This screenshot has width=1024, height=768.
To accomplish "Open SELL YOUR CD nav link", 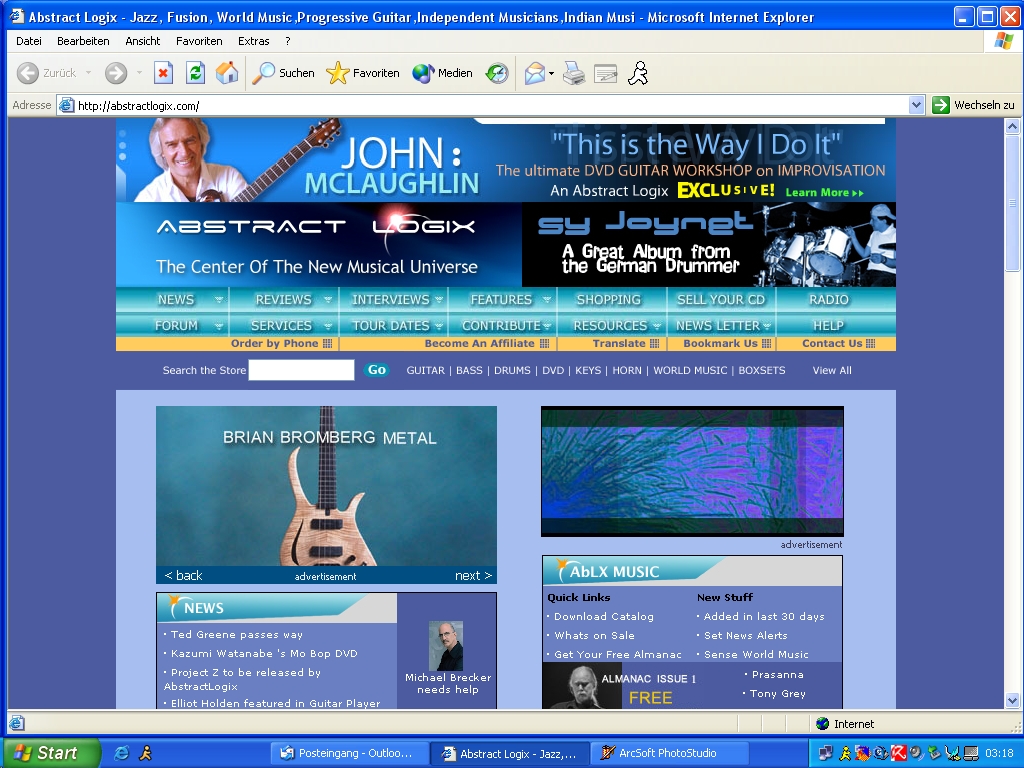I will pyautogui.click(x=721, y=300).
